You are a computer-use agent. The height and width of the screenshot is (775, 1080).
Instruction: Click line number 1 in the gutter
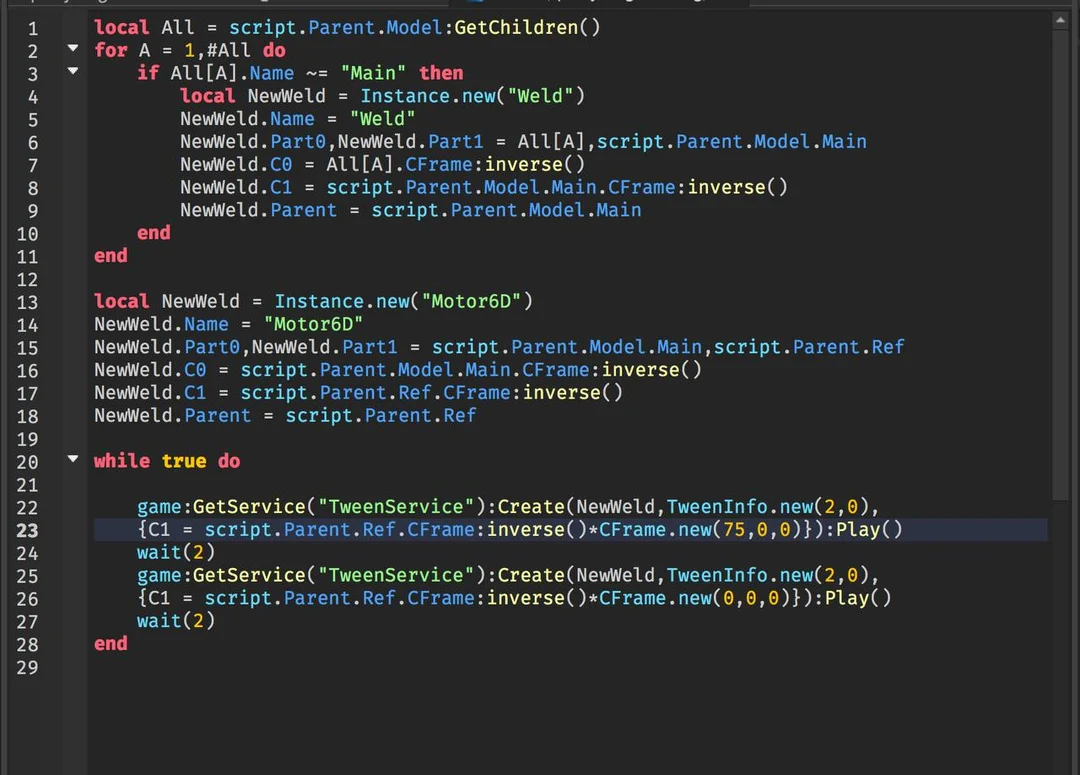[33, 28]
